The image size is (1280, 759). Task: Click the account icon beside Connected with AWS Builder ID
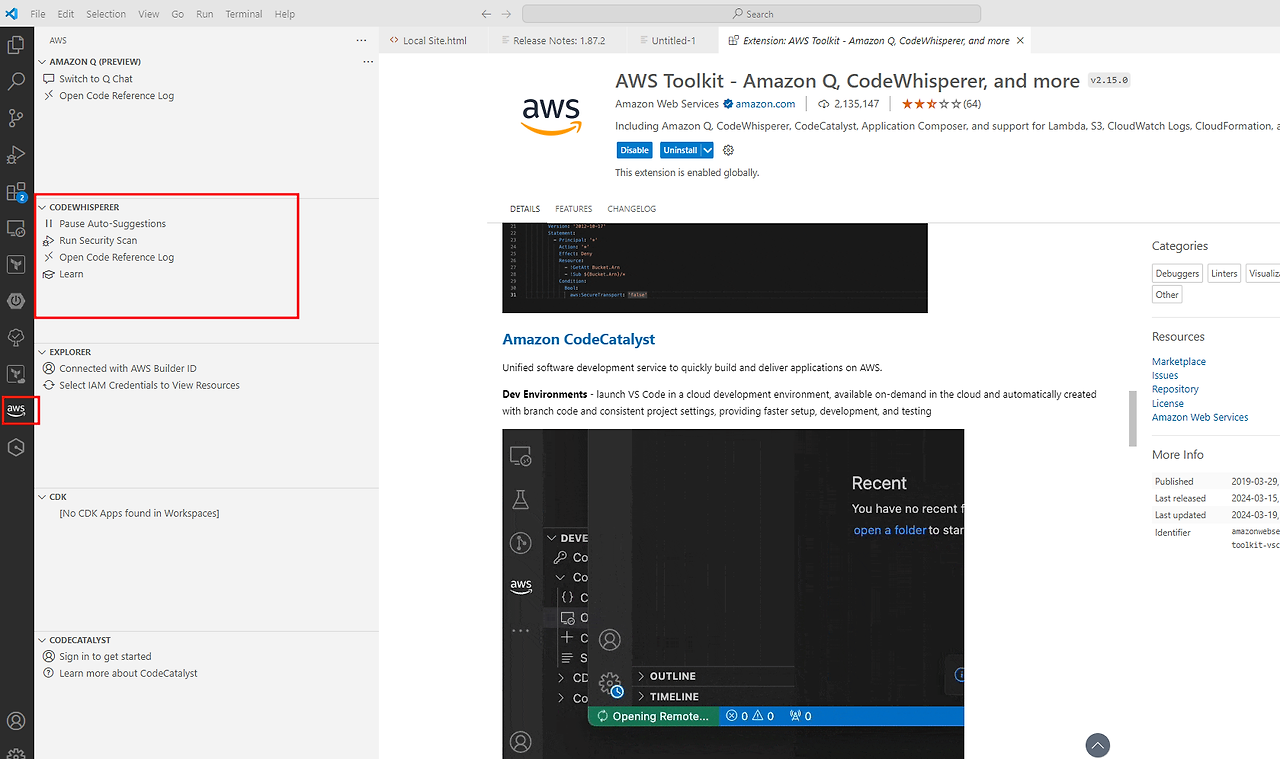[x=49, y=369]
